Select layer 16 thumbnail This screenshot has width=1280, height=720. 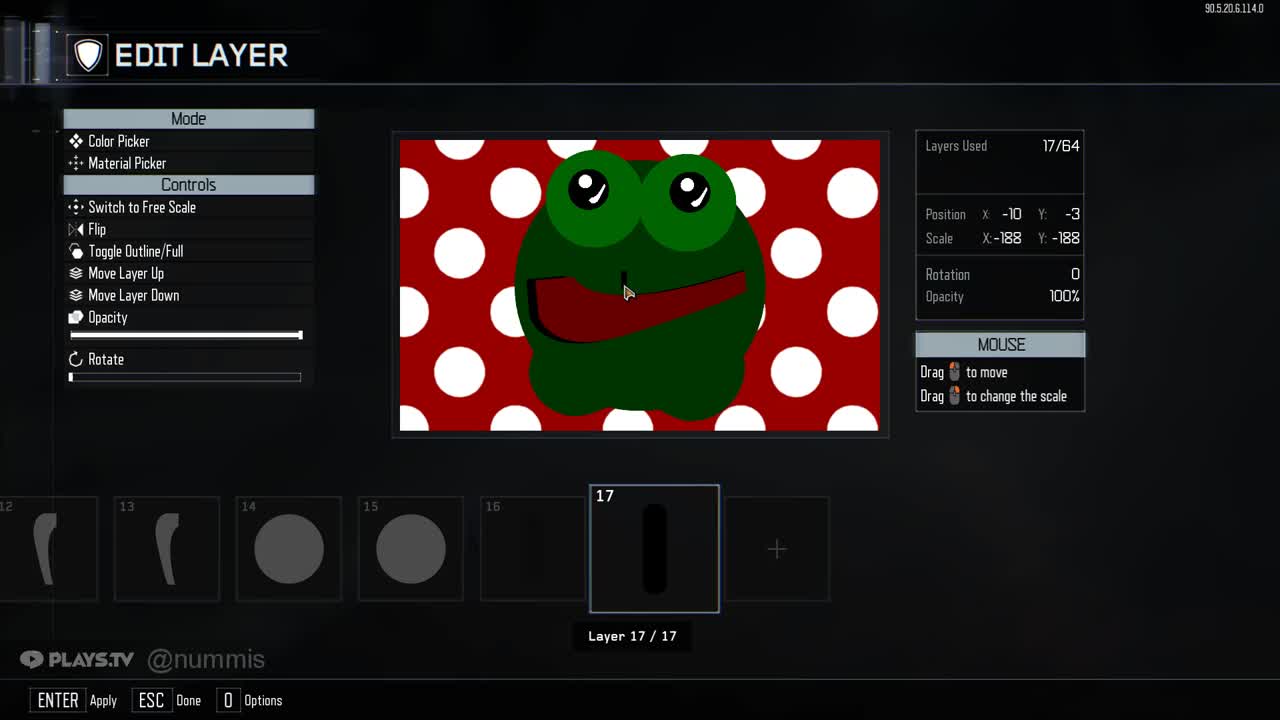coord(533,549)
